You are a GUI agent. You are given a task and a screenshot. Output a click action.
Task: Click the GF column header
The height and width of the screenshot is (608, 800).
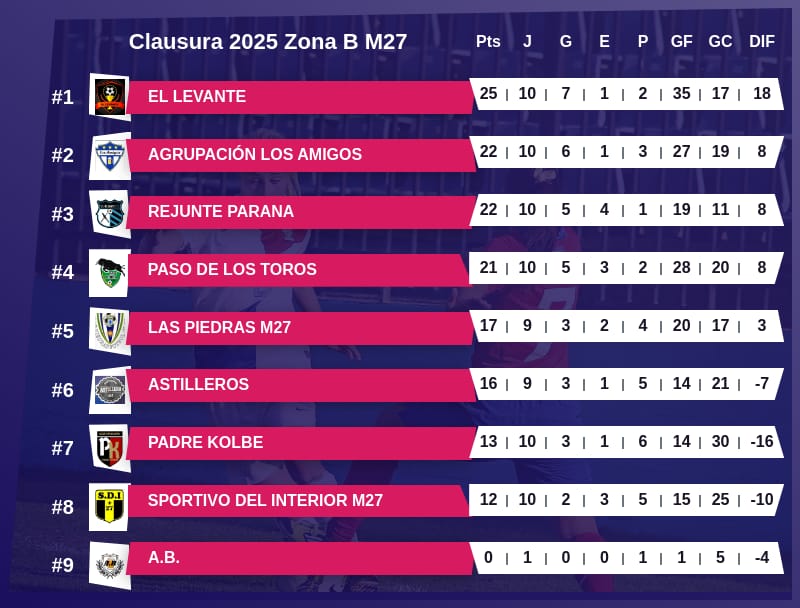(x=681, y=42)
